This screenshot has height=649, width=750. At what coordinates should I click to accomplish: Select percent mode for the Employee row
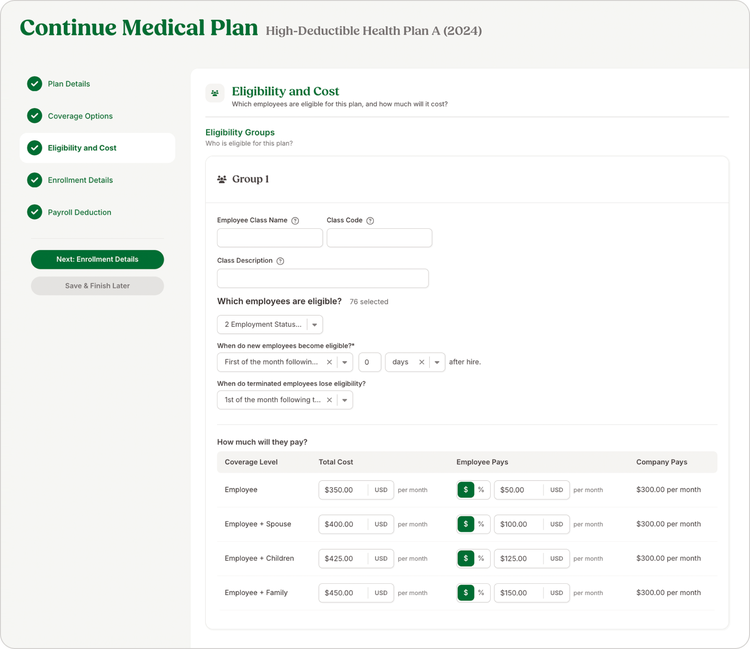click(481, 490)
